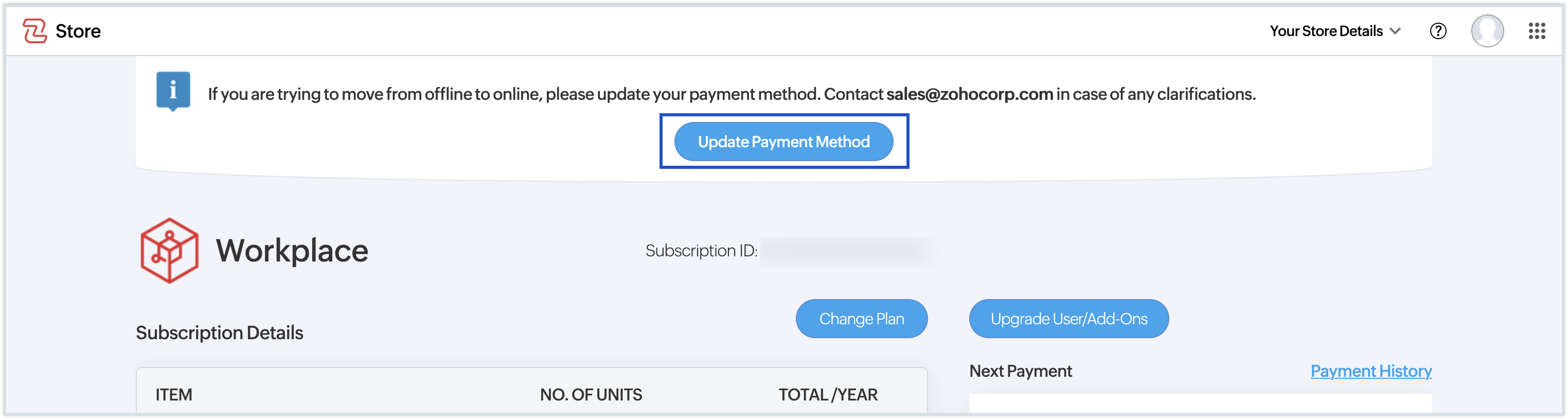Click Upgrade User/Add-Ons button
This screenshot has width=1568, height=419.
(x=1068, y=319)
